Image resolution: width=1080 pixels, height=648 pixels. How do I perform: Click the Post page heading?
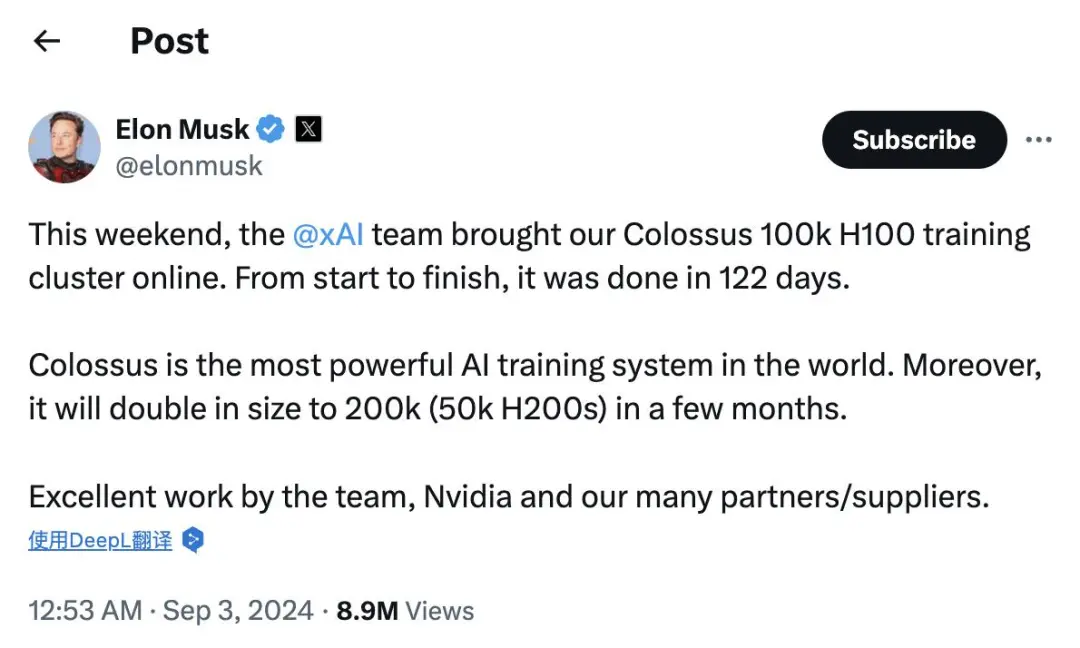tap(169, 41)
